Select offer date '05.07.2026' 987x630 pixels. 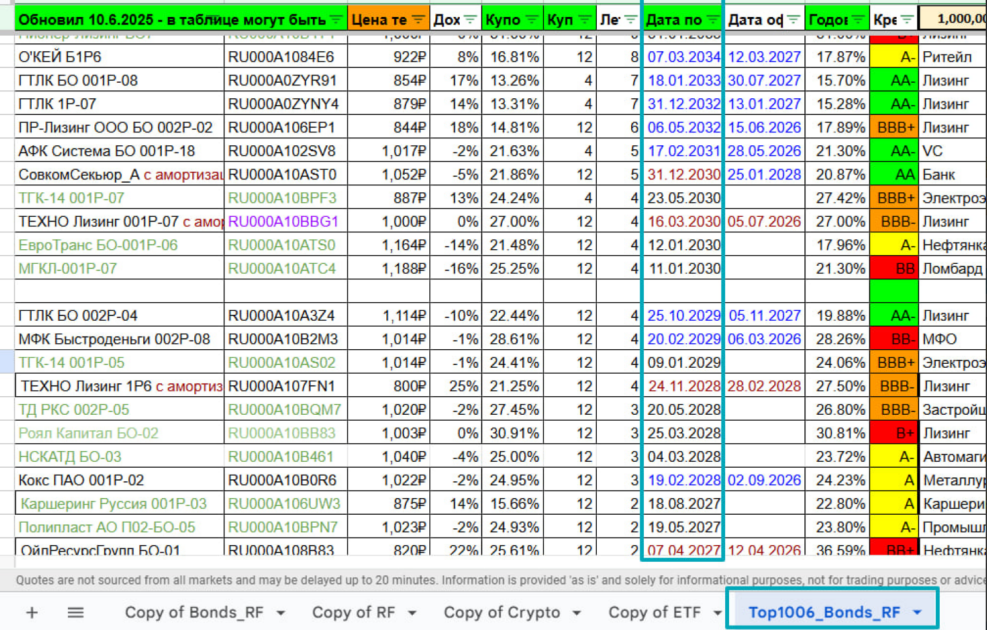(764, 222)
